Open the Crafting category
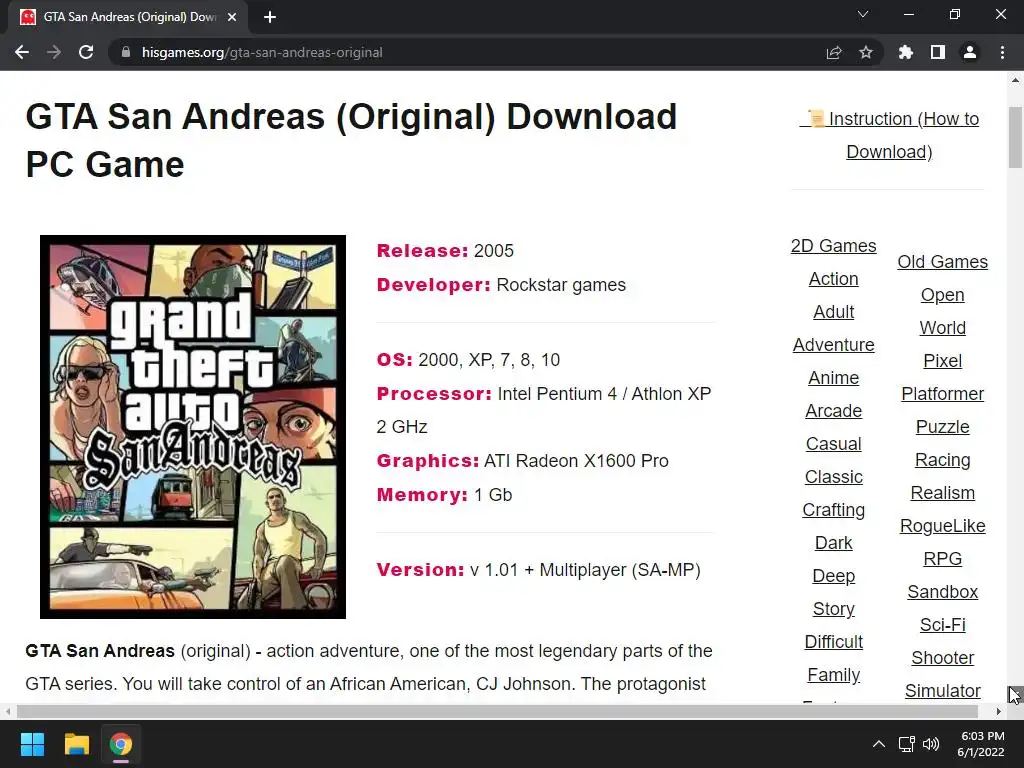1024x768 pixels. click(833, 509)
